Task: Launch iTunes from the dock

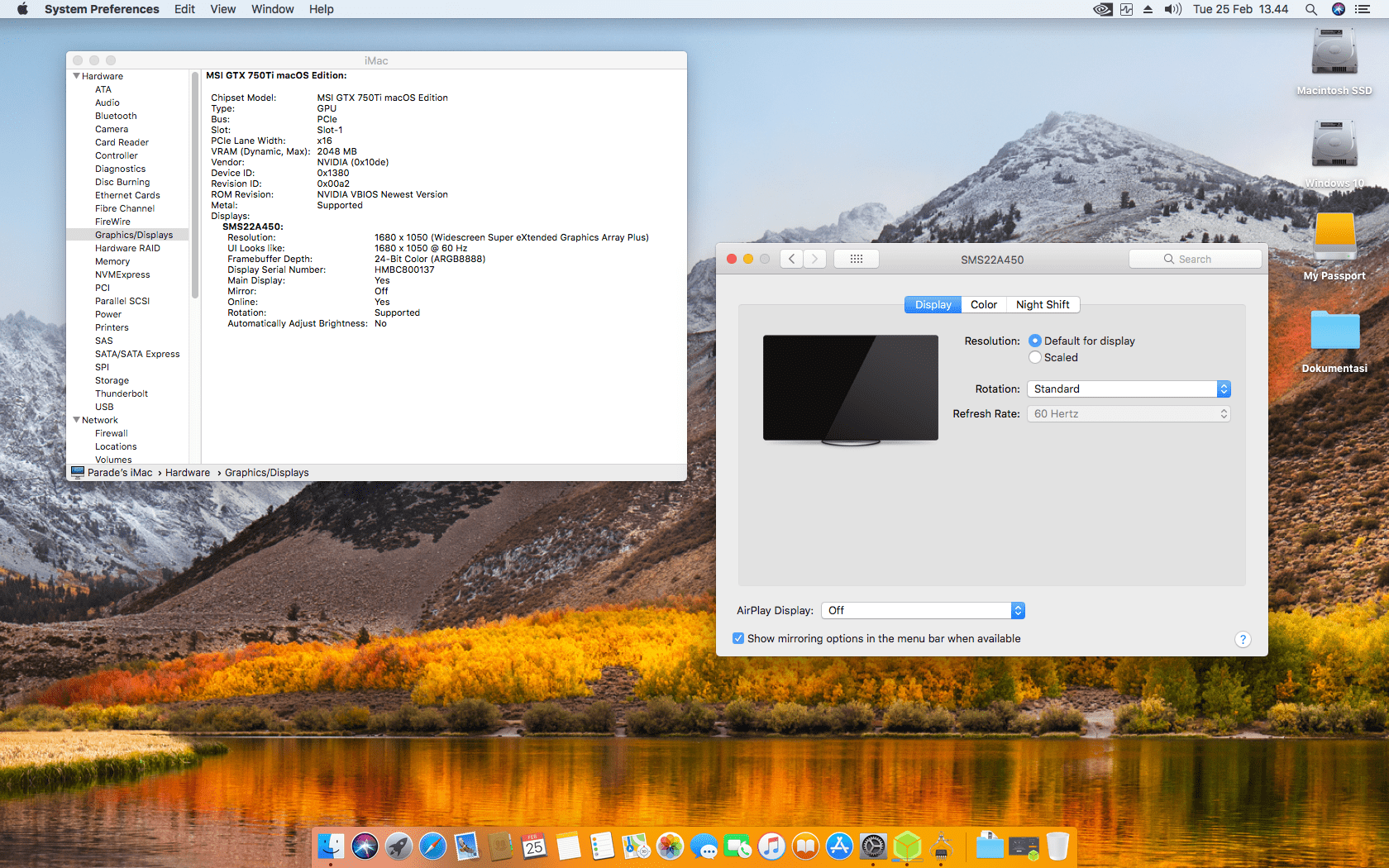Action: pos(771,847)
